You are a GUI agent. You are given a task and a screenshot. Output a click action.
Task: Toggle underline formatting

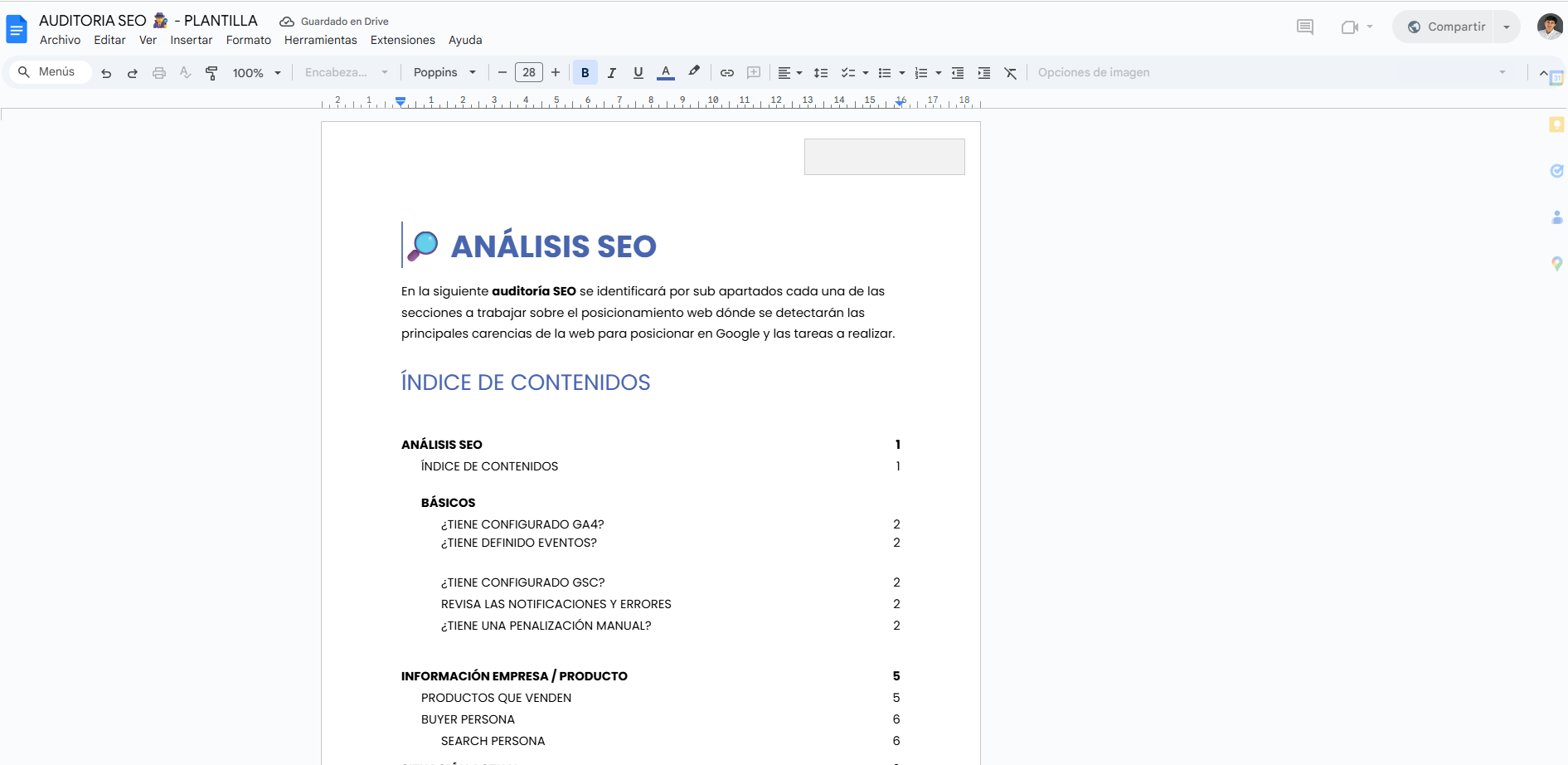pos(638,73)
